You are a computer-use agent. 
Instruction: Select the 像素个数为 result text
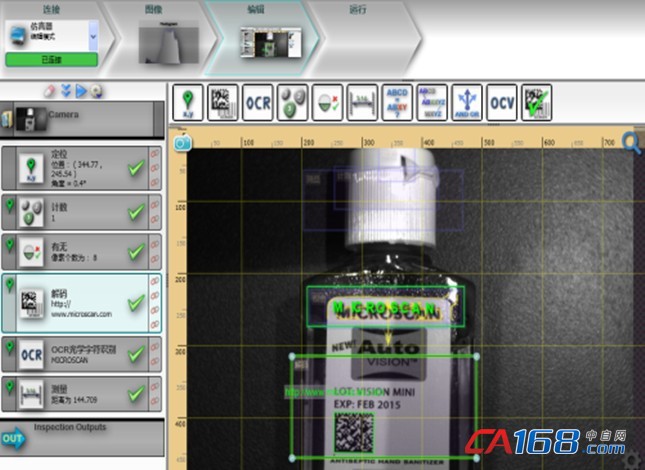(74, 258)
